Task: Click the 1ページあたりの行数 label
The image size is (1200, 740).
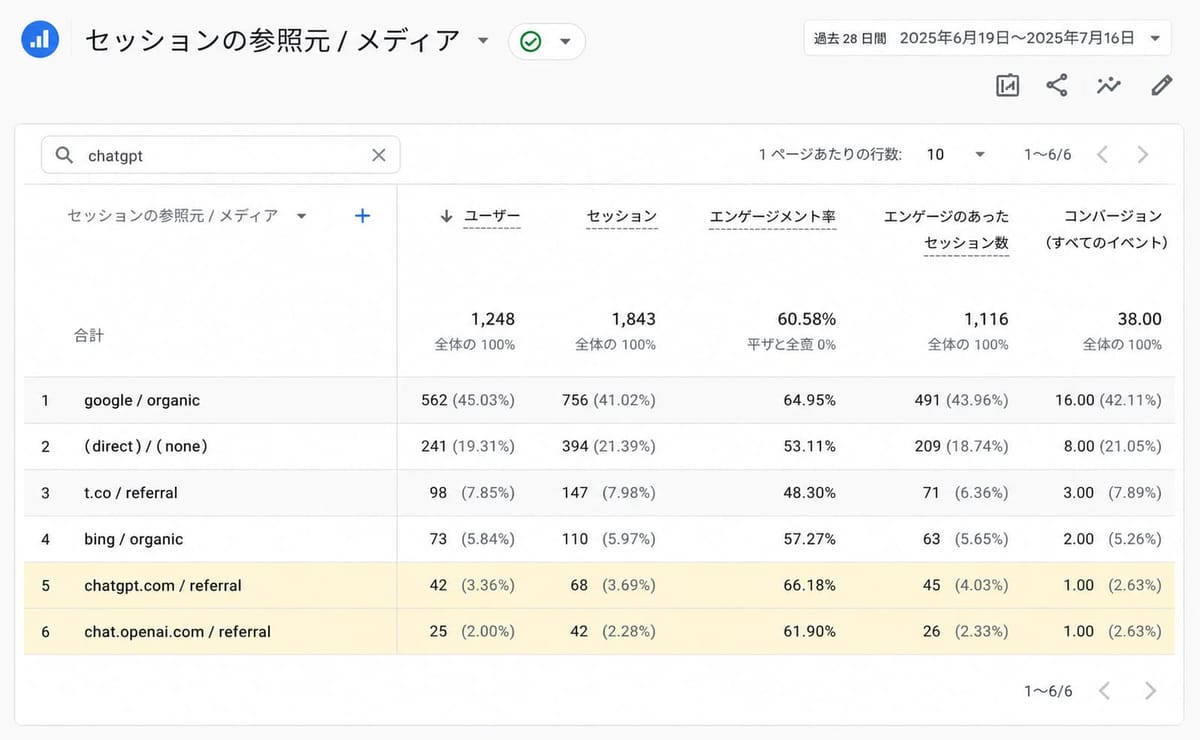Action: point(830,154)
